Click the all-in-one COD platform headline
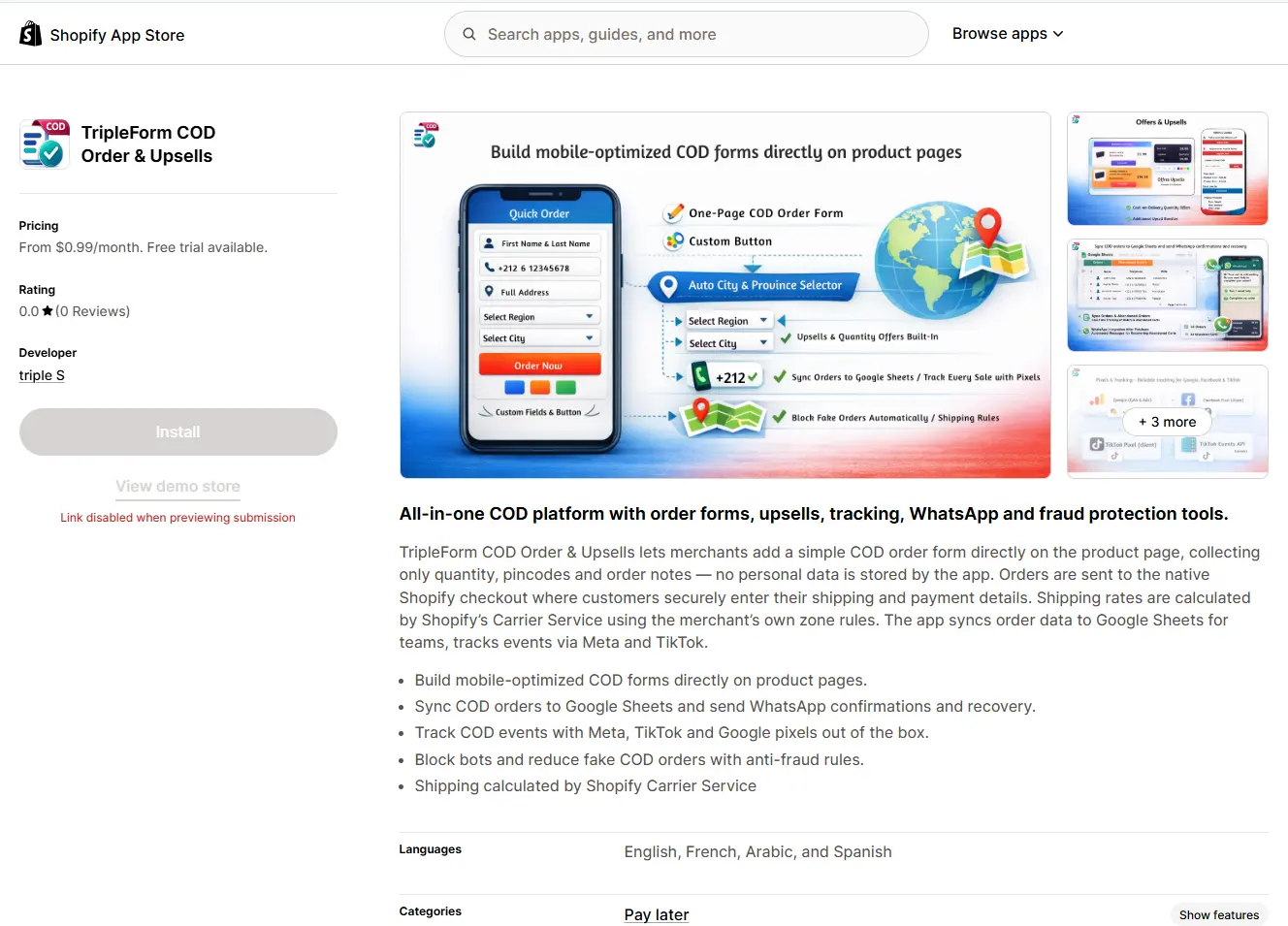The image size is (1288, 926). click(x=814, y=514)
